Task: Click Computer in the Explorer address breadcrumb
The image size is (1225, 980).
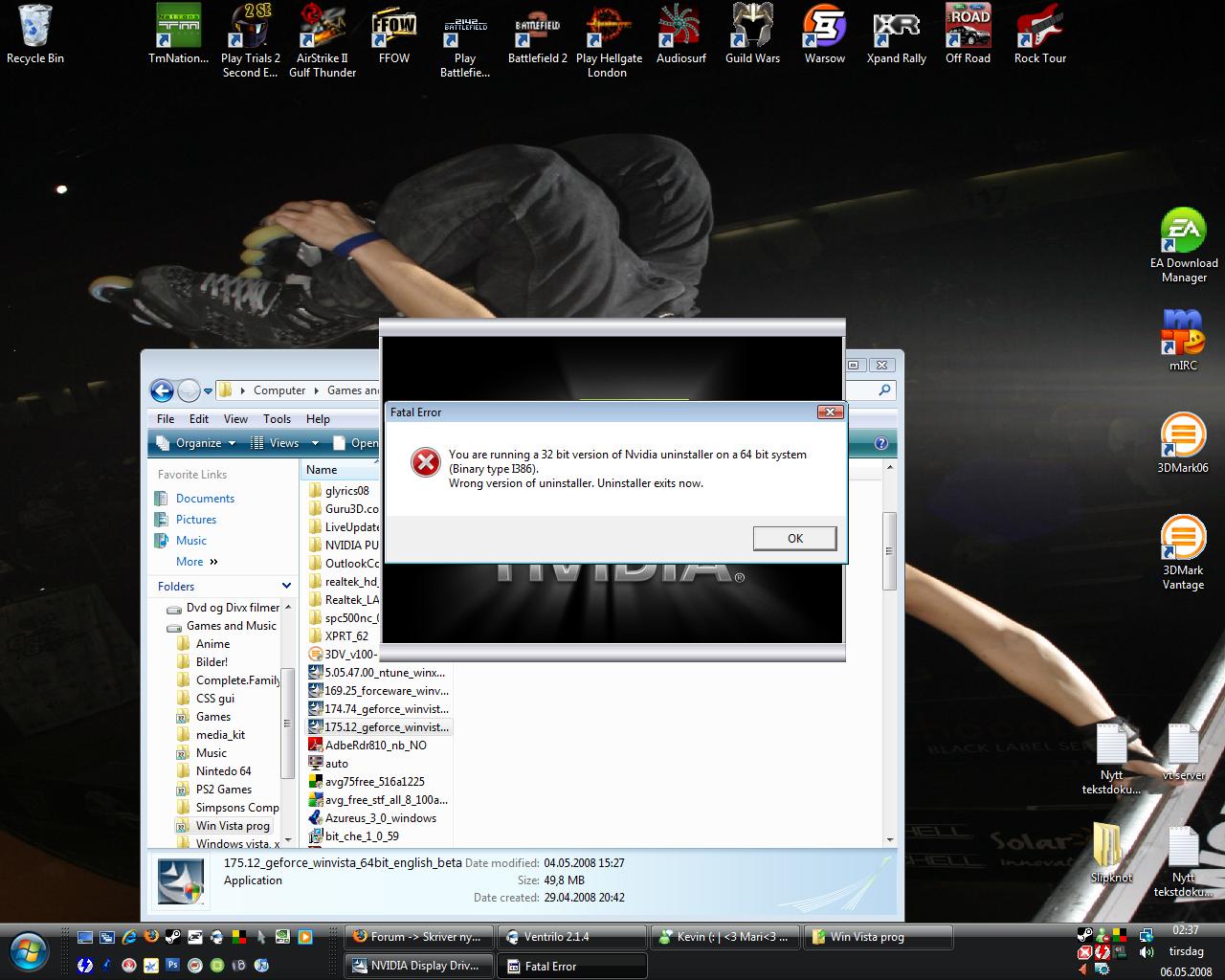Action: [x=279, y=390]
